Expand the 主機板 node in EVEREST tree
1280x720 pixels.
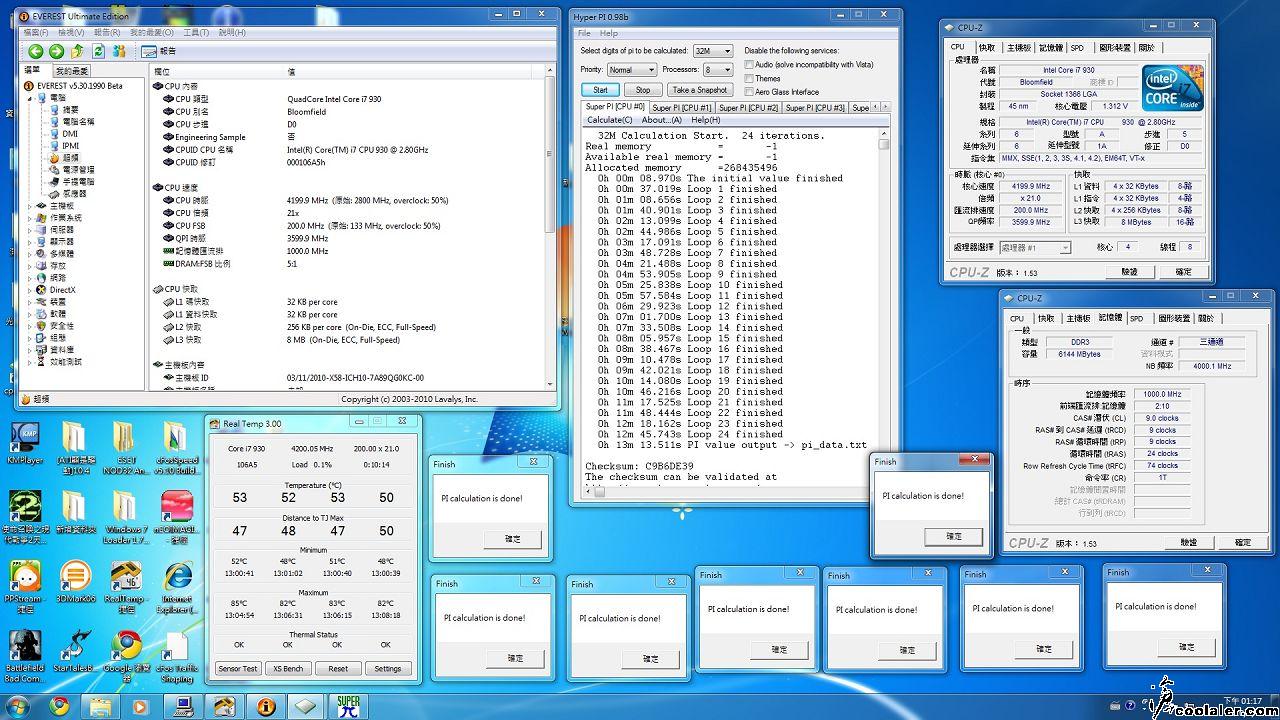tap(30, 206)
